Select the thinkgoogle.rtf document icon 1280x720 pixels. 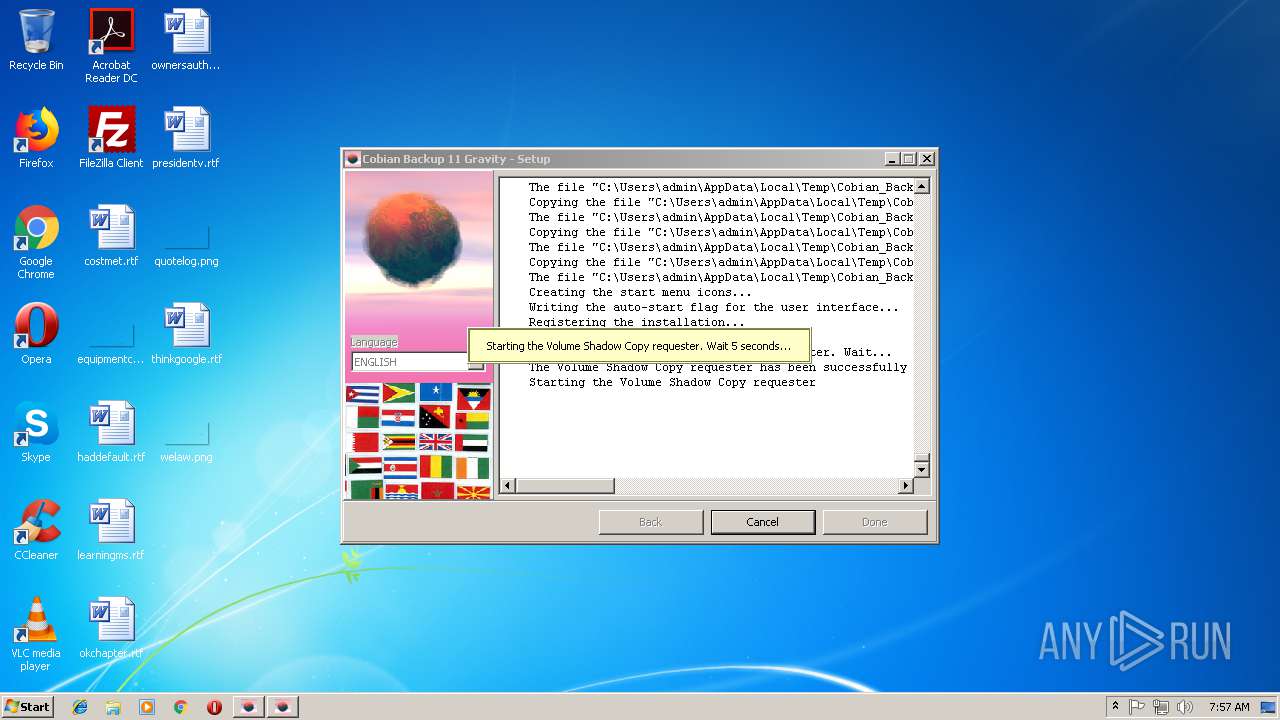tap(186, 334)
